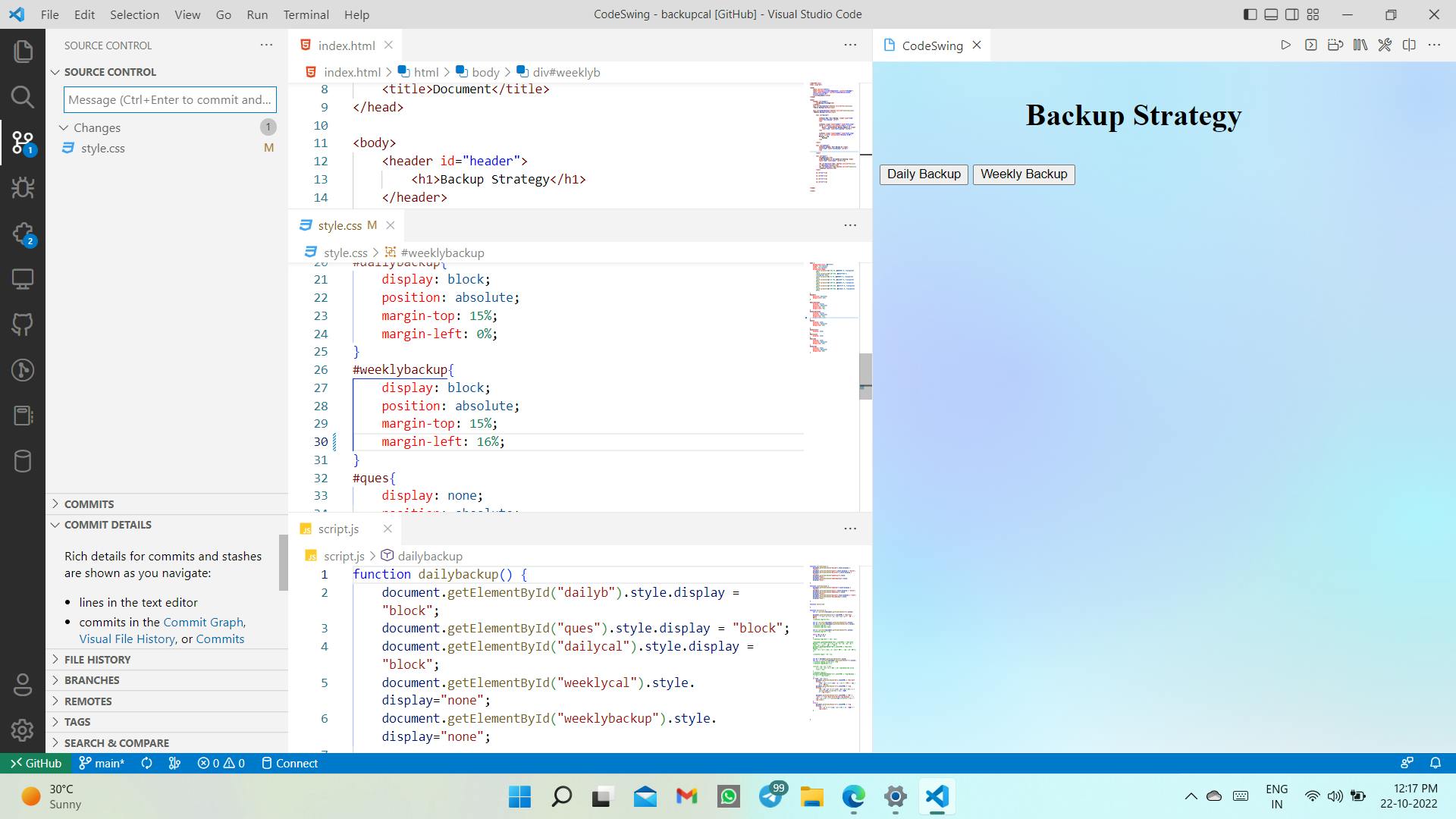Screen dimensions: 1456x819
Task: Click the CodeSwing change layout icon
Action: click(x=1335, y=45)
